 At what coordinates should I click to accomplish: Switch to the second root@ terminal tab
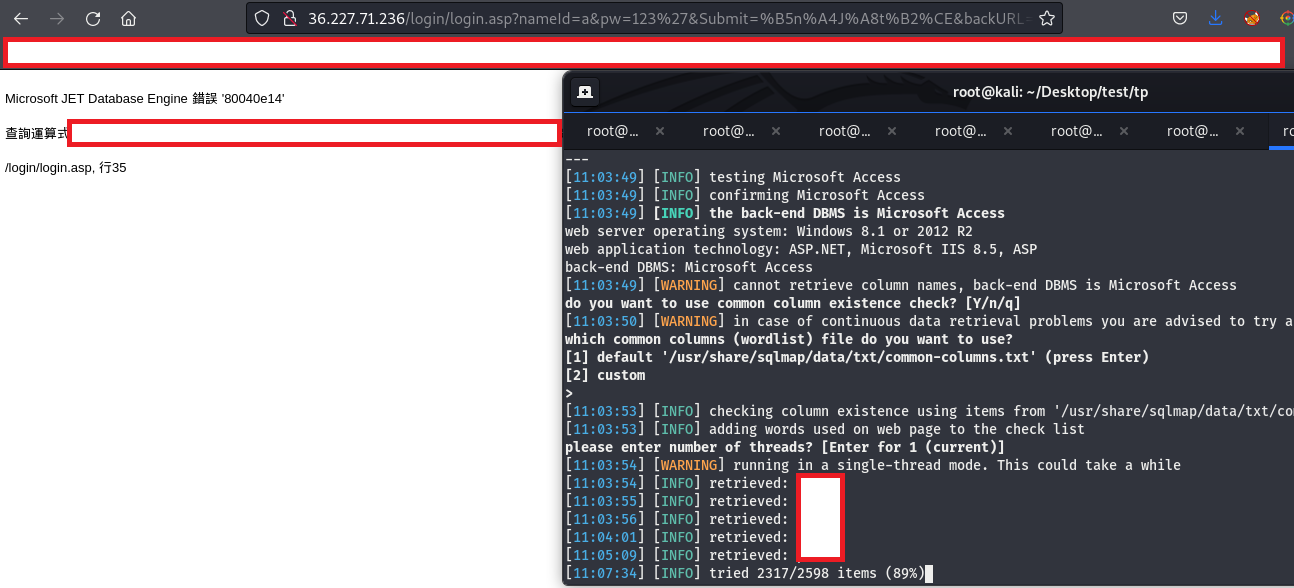[x=728, y=131]
